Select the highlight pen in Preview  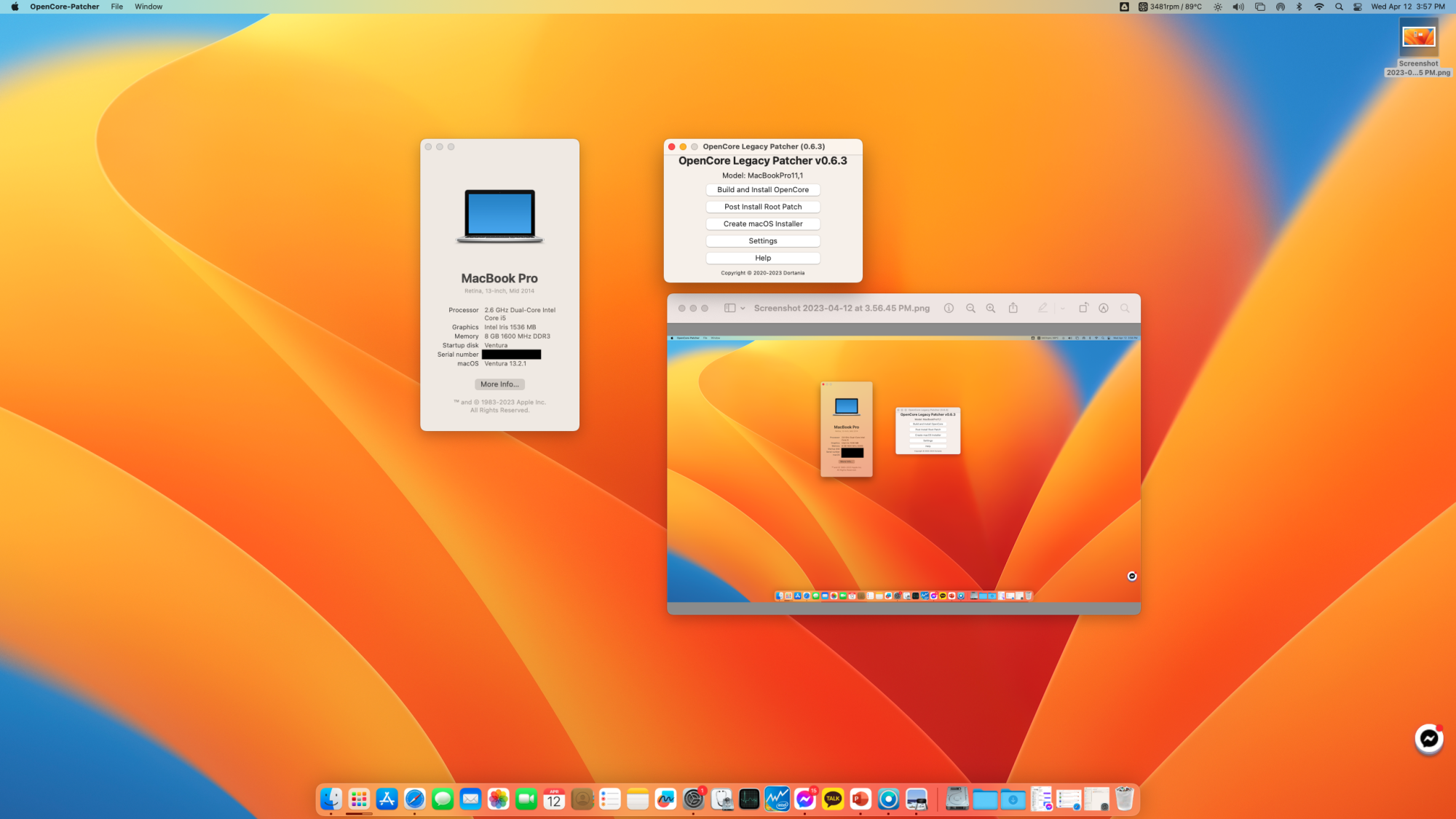coord(1042,309)
